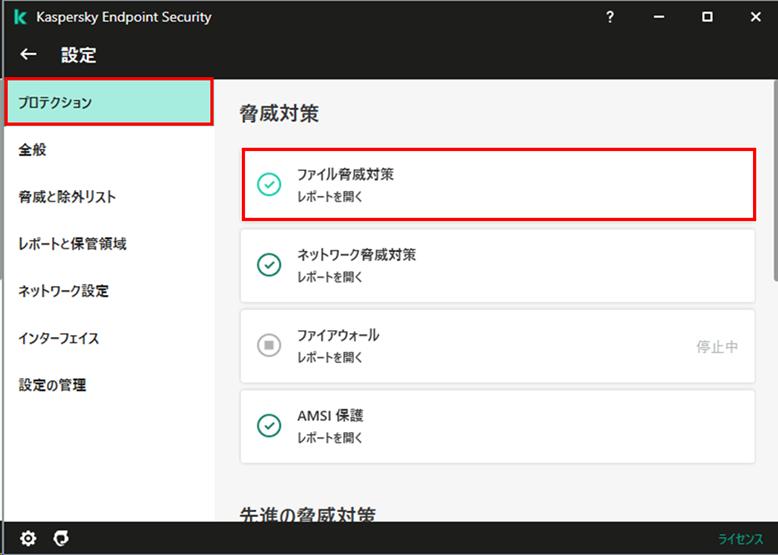Click the Kaspersky logo icon in title bar

(x=20, y=17)
